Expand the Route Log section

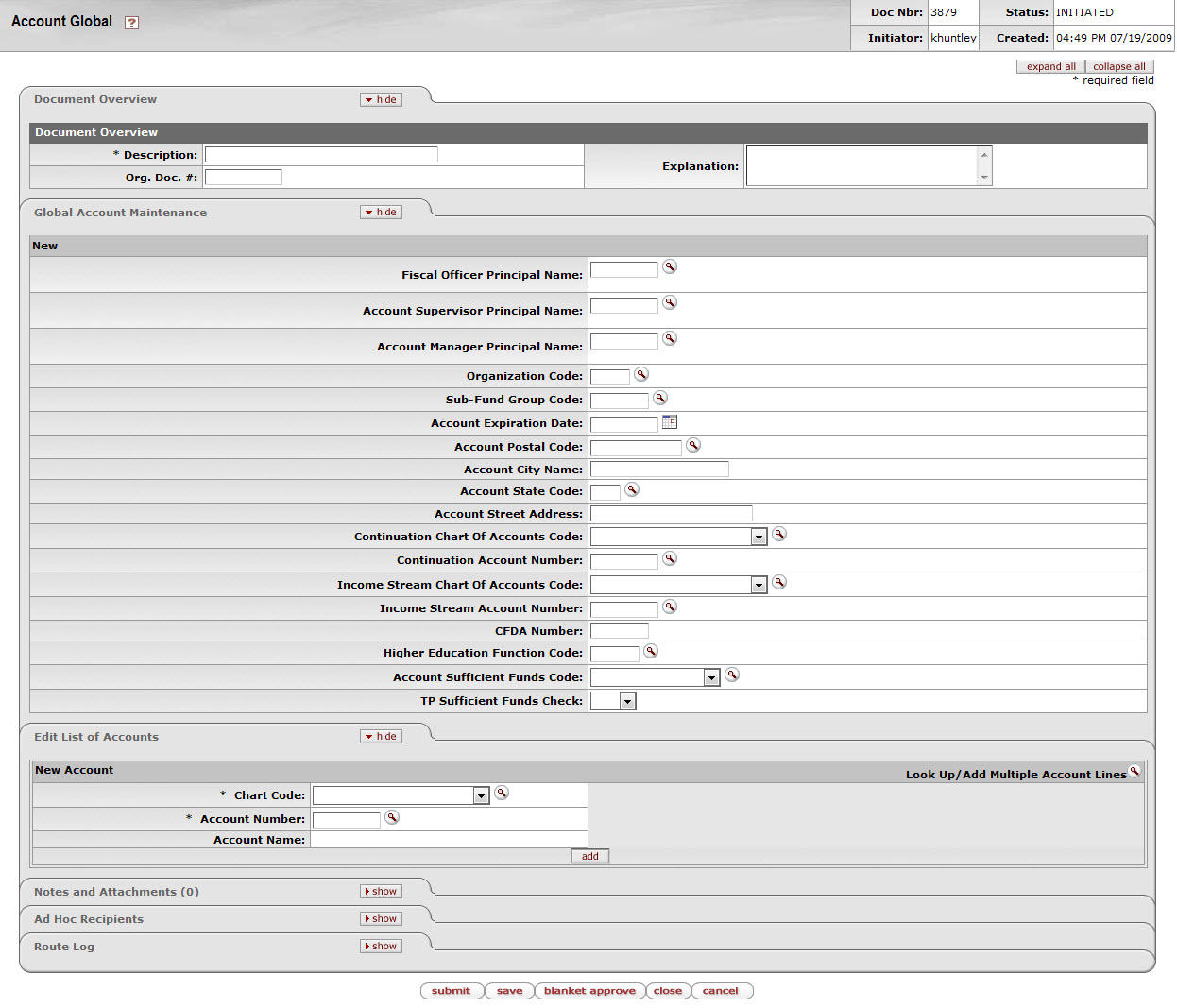coord(381,947)
